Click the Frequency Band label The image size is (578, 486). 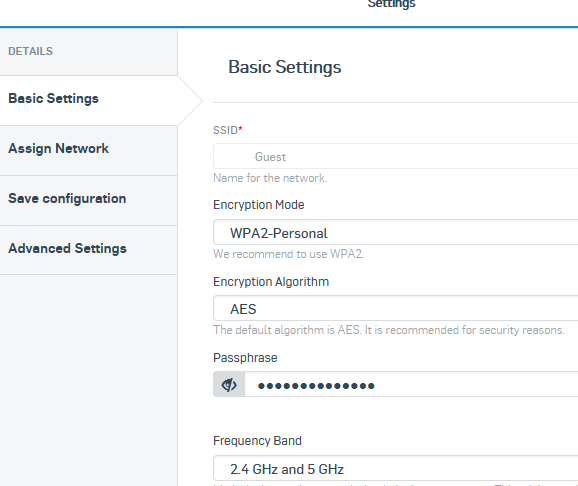tap(257, 441)
